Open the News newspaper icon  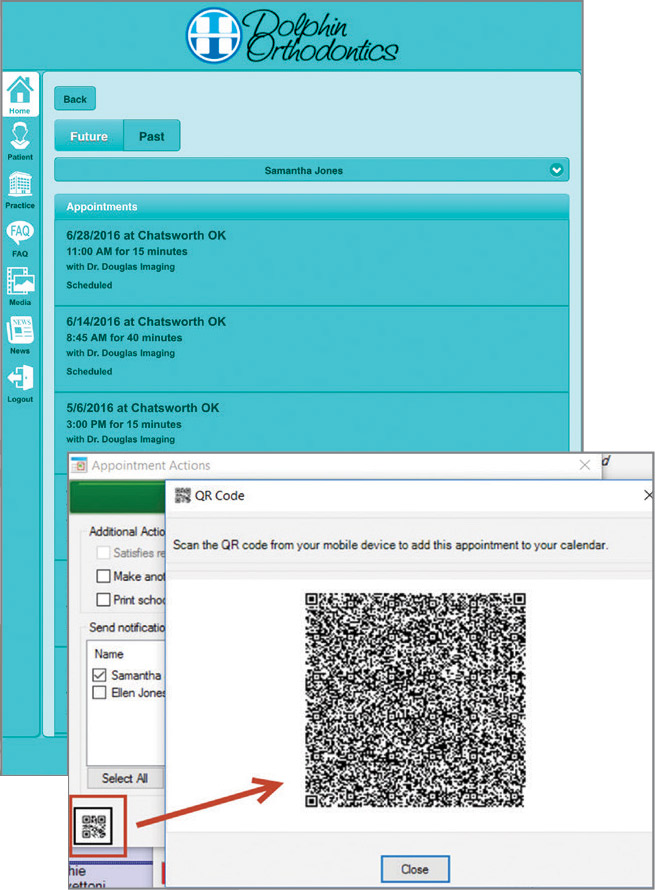[20, 335]
